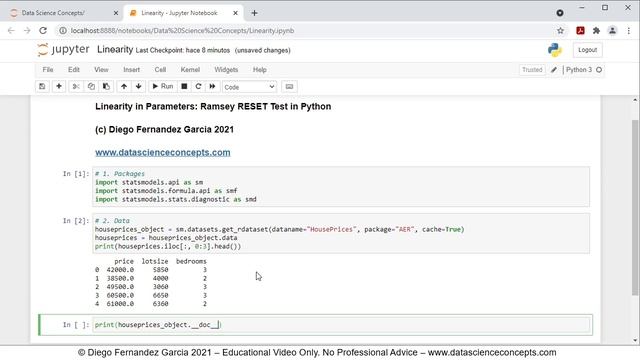
Task: Open the Kernel menu
Action: [x=190, y=70]
